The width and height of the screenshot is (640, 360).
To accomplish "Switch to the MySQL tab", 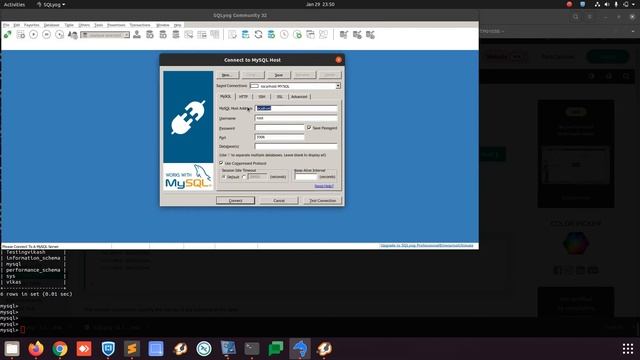I will coord(225,97).
